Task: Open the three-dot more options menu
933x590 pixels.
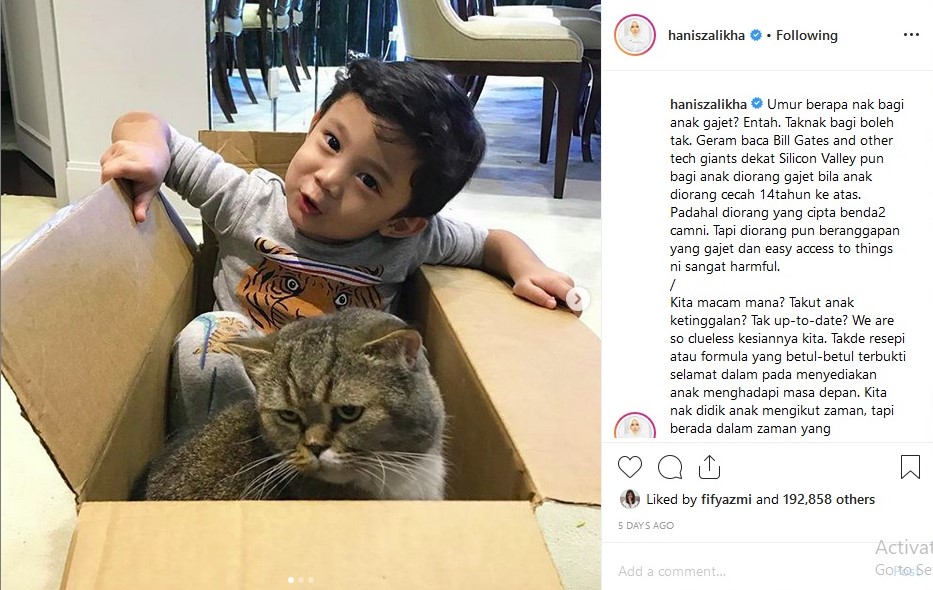Action: tap(911, 35)
